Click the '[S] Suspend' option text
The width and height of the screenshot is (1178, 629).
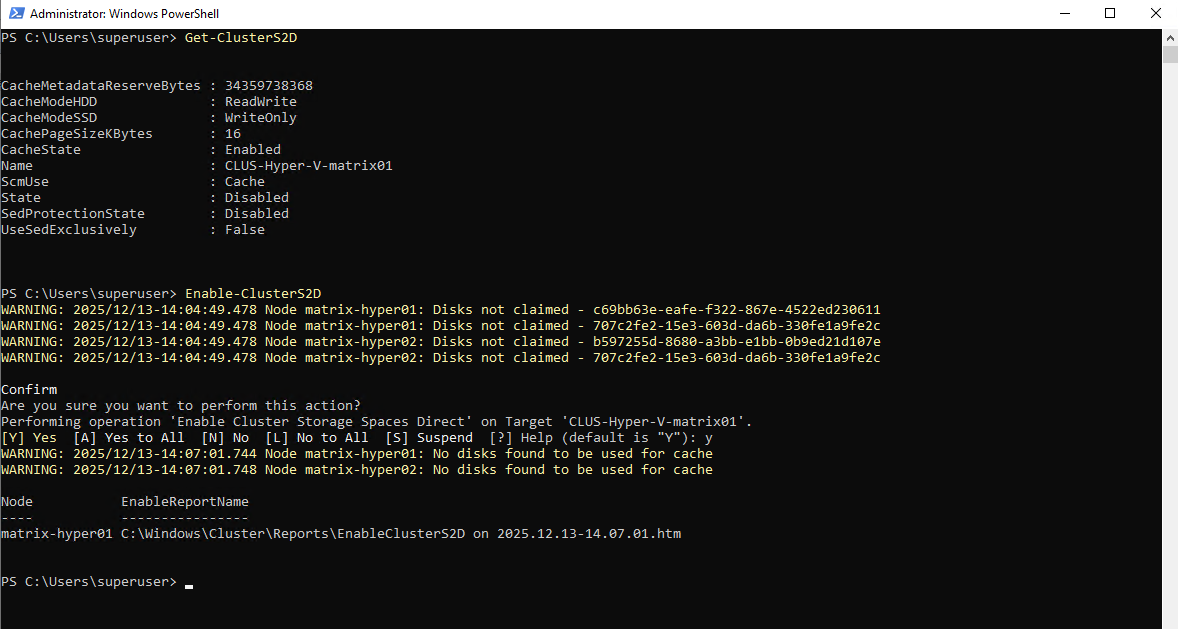pos(429,438)
